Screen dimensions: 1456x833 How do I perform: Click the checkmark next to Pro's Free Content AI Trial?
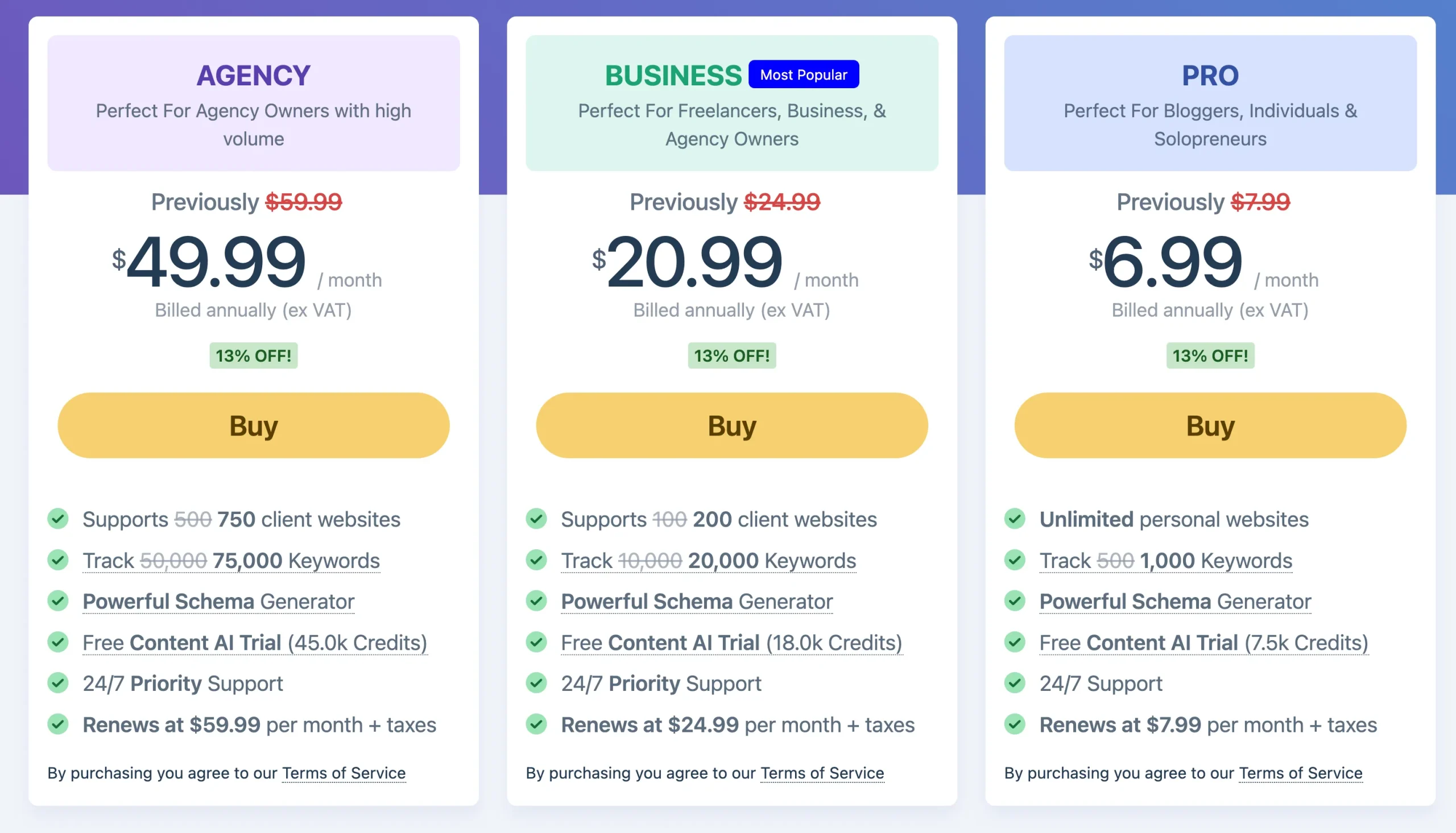(1015, 643)
